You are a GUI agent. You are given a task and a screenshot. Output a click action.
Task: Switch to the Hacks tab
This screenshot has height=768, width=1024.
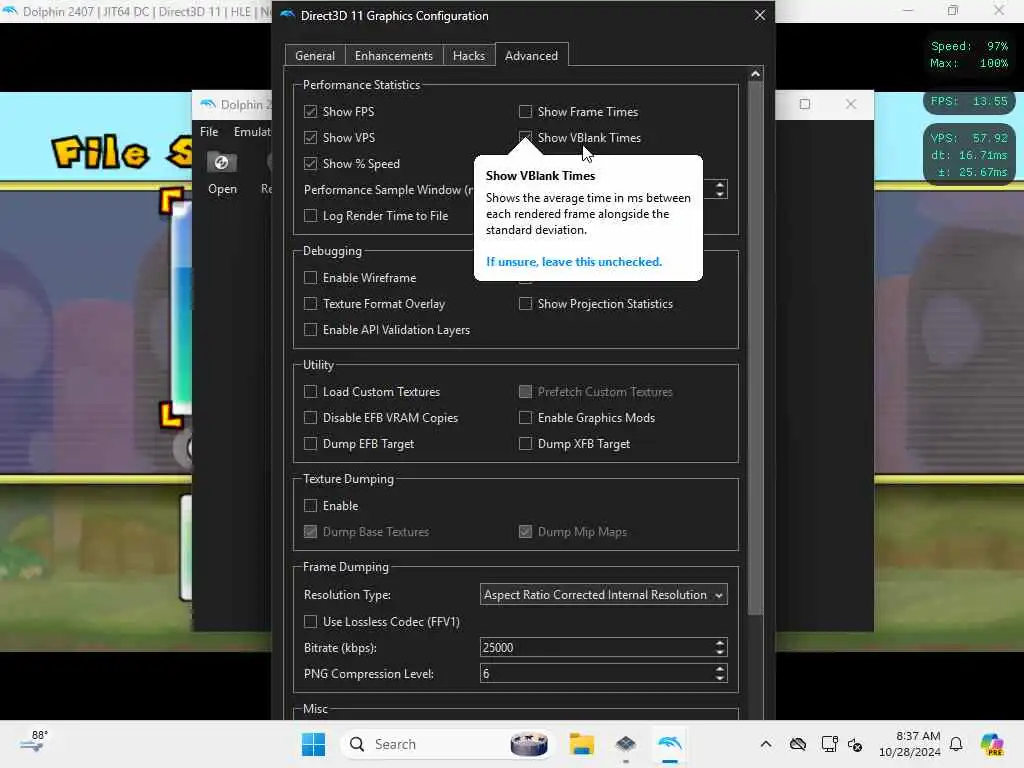469,56
